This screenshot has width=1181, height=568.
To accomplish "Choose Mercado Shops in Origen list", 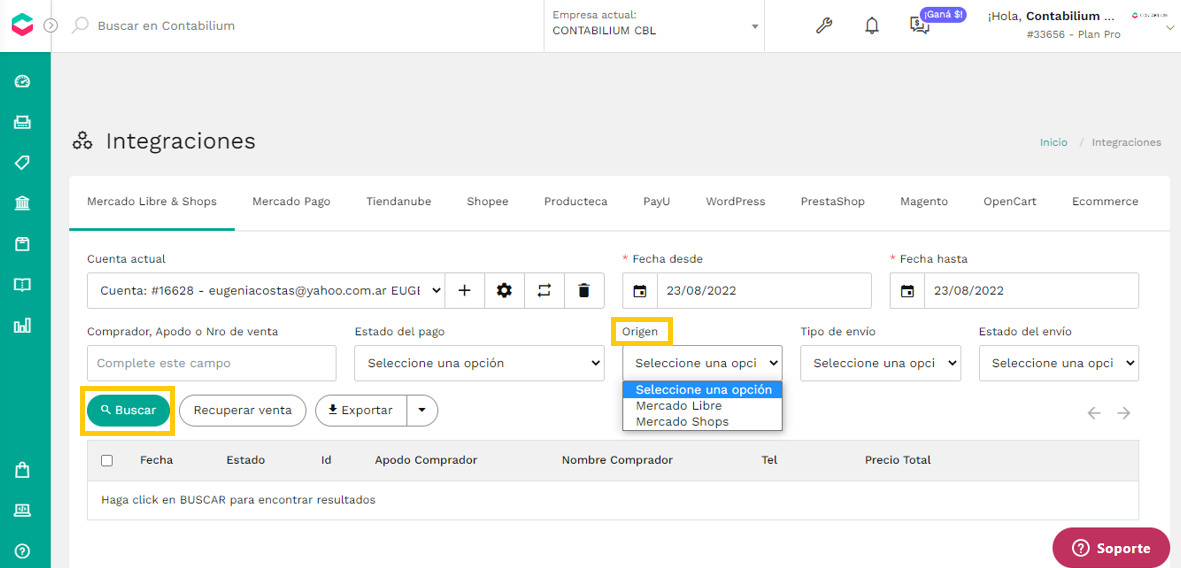I will 702,422.
